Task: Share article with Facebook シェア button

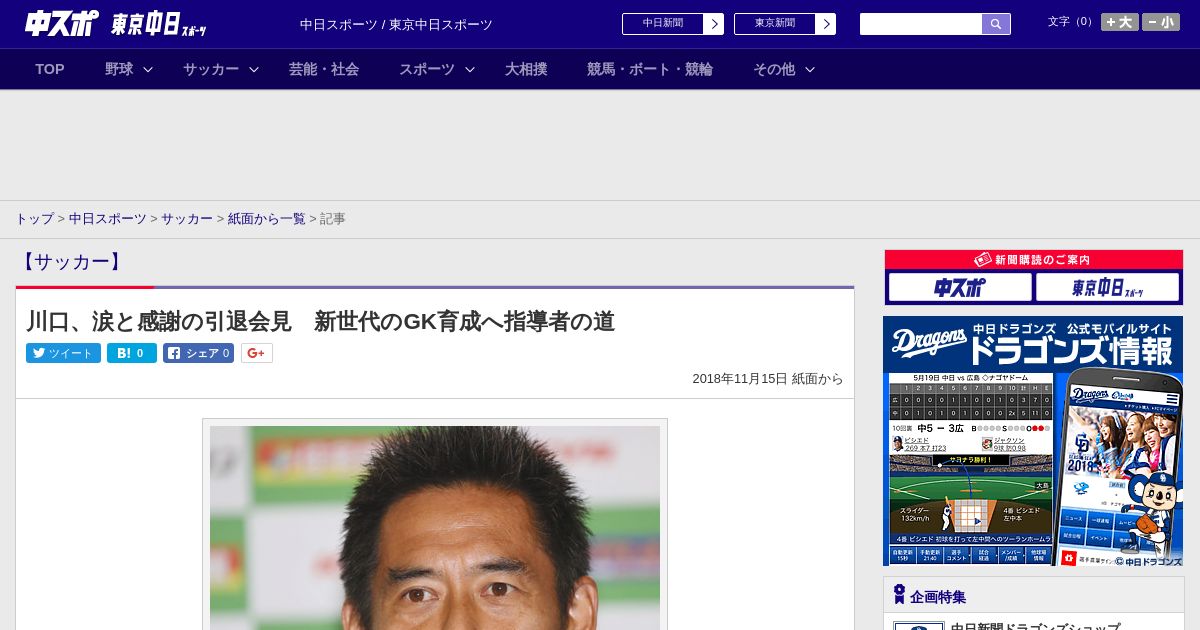Action: point(198,353)
